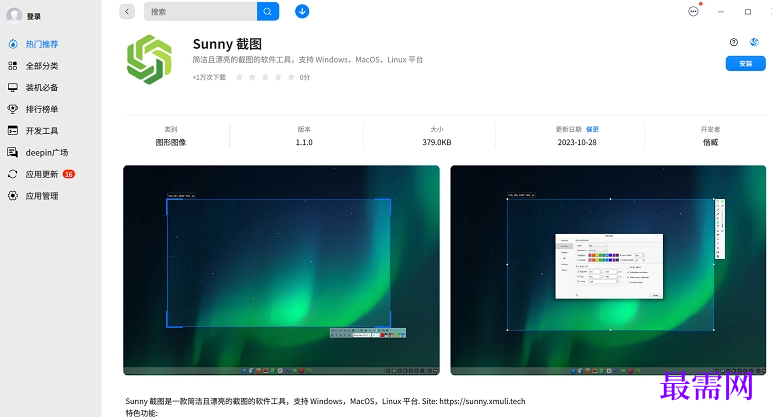Screen dimensions: 772x417
Task: Click the fifth rating star
Action: pos(291,77)
